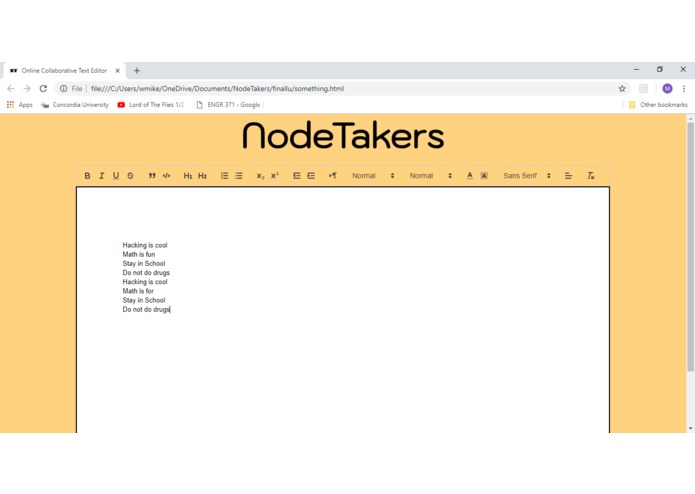Click the first 'Stay in School' line
695x494 pixels.
pyautogui.click(x=144, y=264)
